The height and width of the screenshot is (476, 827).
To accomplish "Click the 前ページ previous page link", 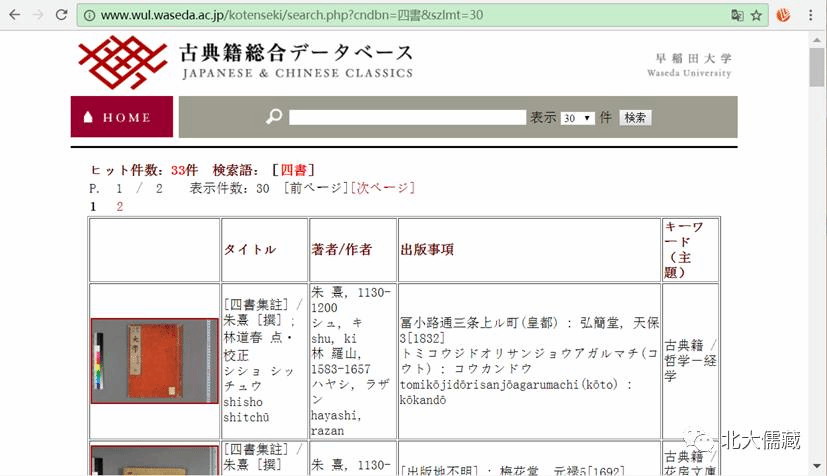I will pyautogui.click(x=315, y=188).
